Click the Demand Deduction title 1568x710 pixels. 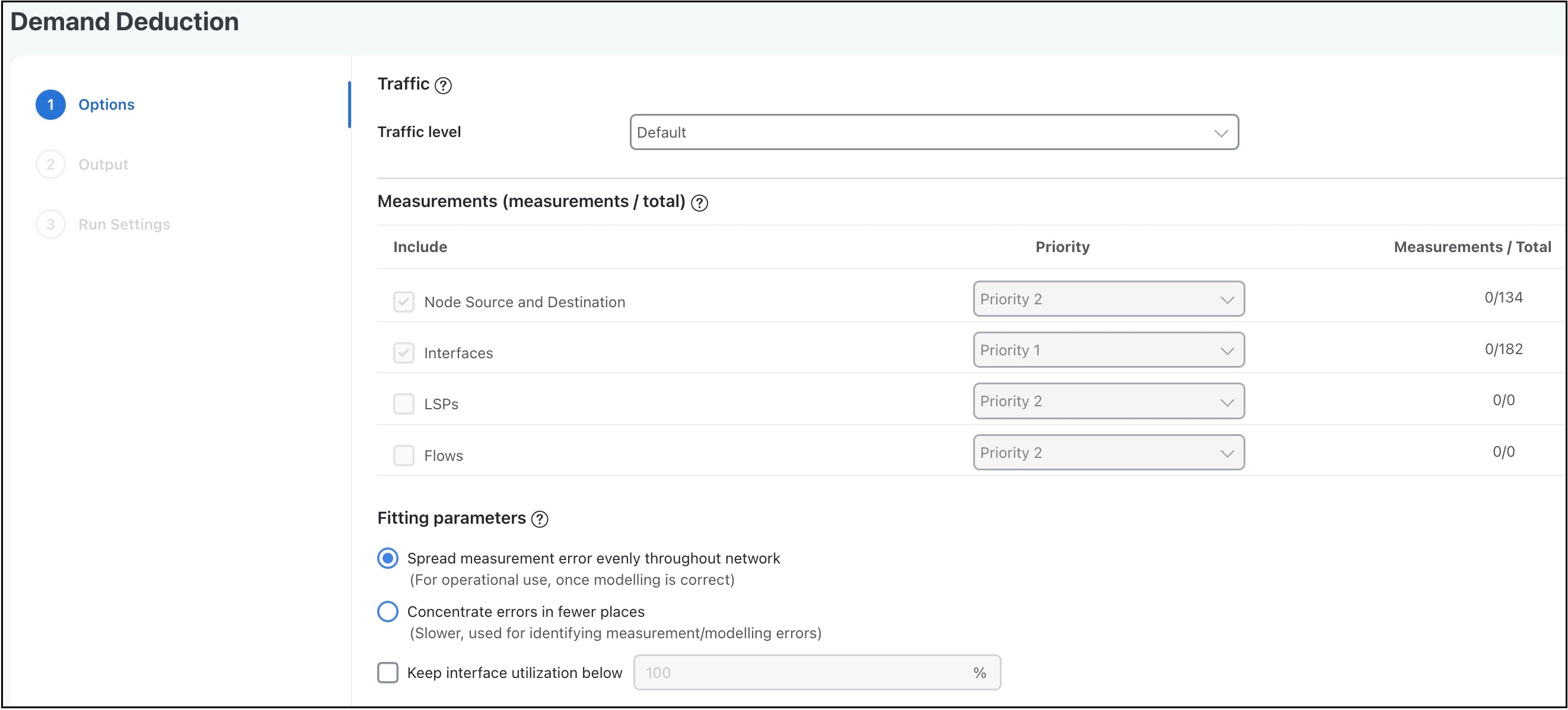(125, 22)
